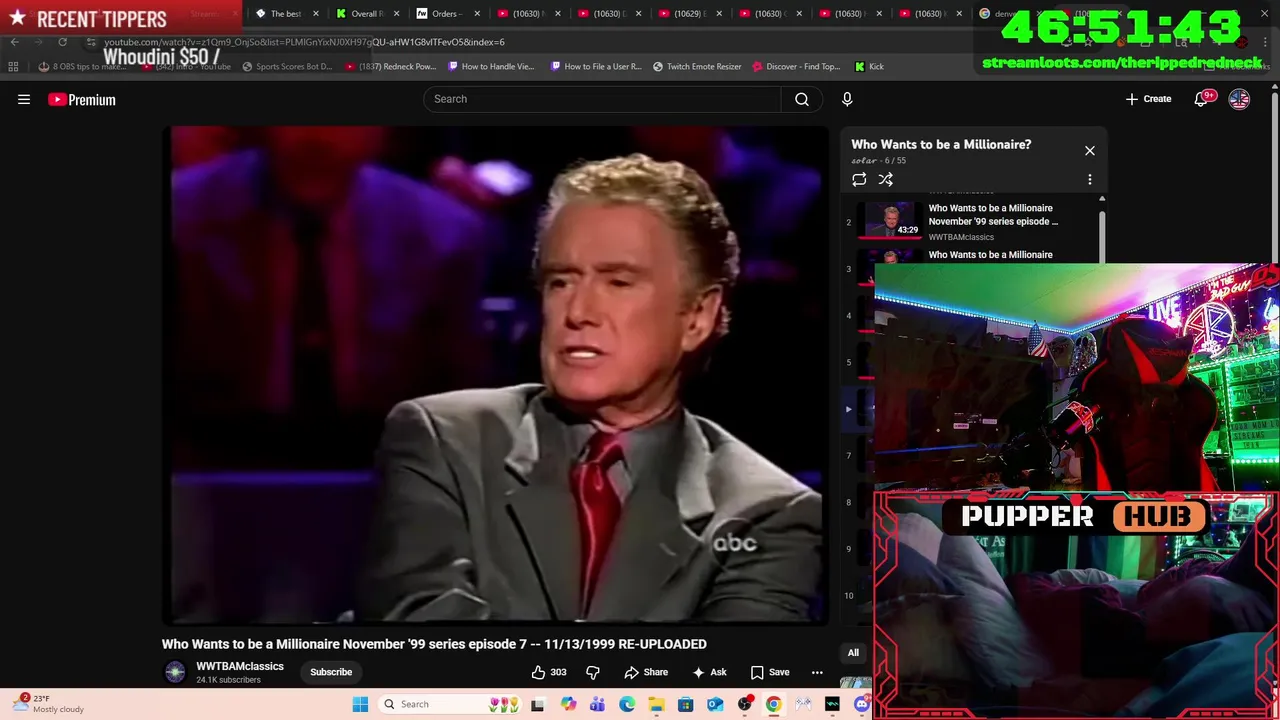This screenshot has width=1280, height=720.
Task: Open OBS Studio on the taskbar
Action: (745, 704)
